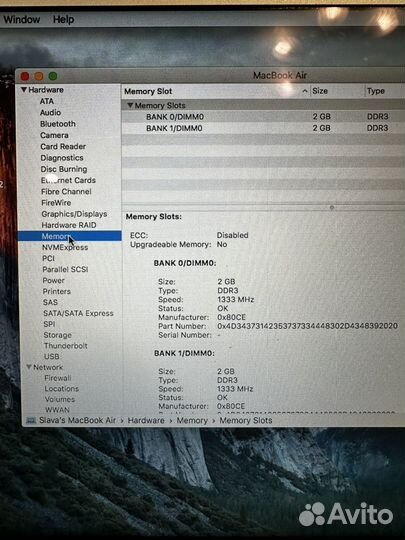Click Memory Slots in the path bar
The image size is (405, 540).
[246, 420]
